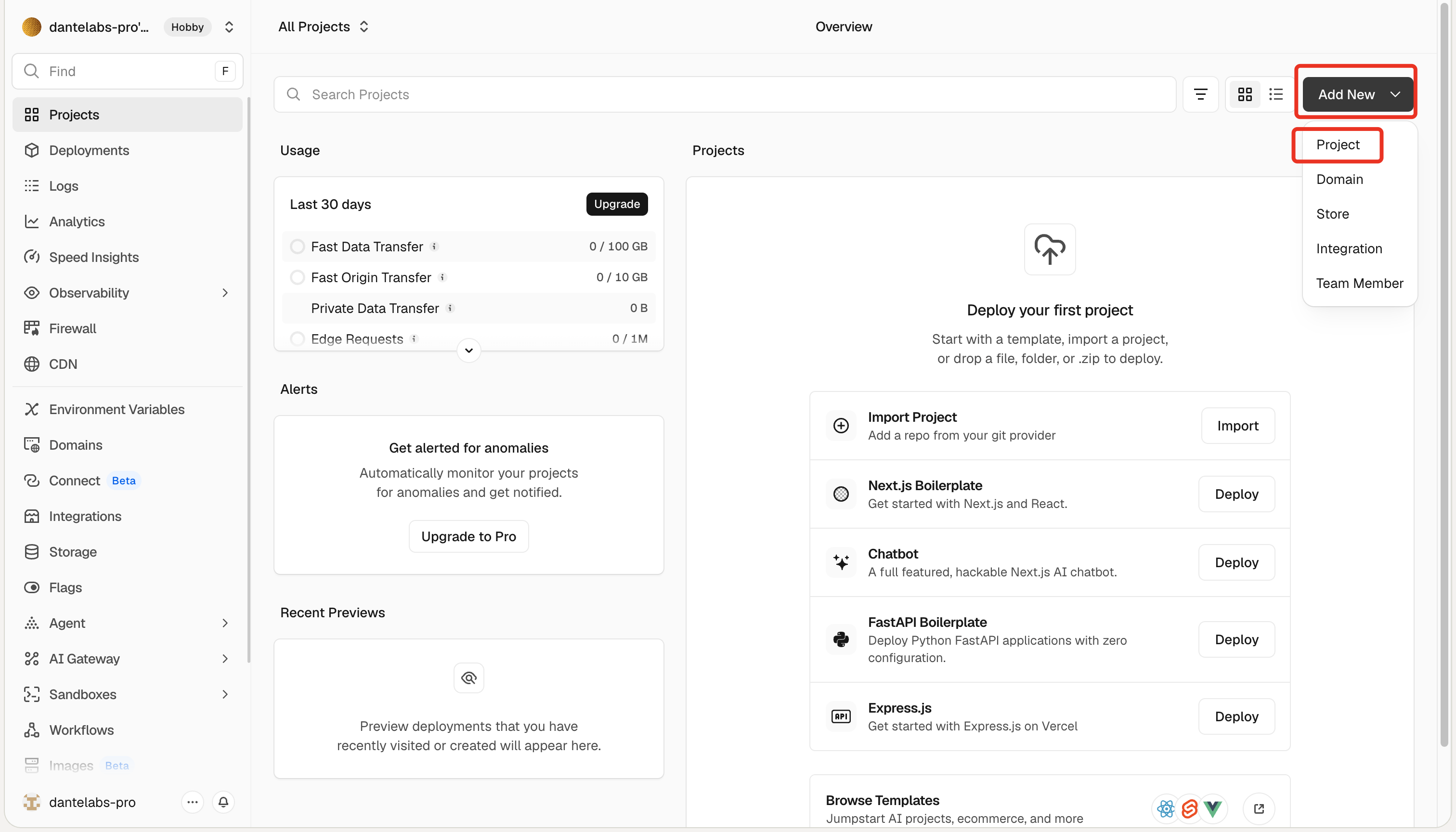Click the FastAPI Python icon
The height and width of the screenshot is (832, 1456).
pyautogui.click(x=841, y=639)
